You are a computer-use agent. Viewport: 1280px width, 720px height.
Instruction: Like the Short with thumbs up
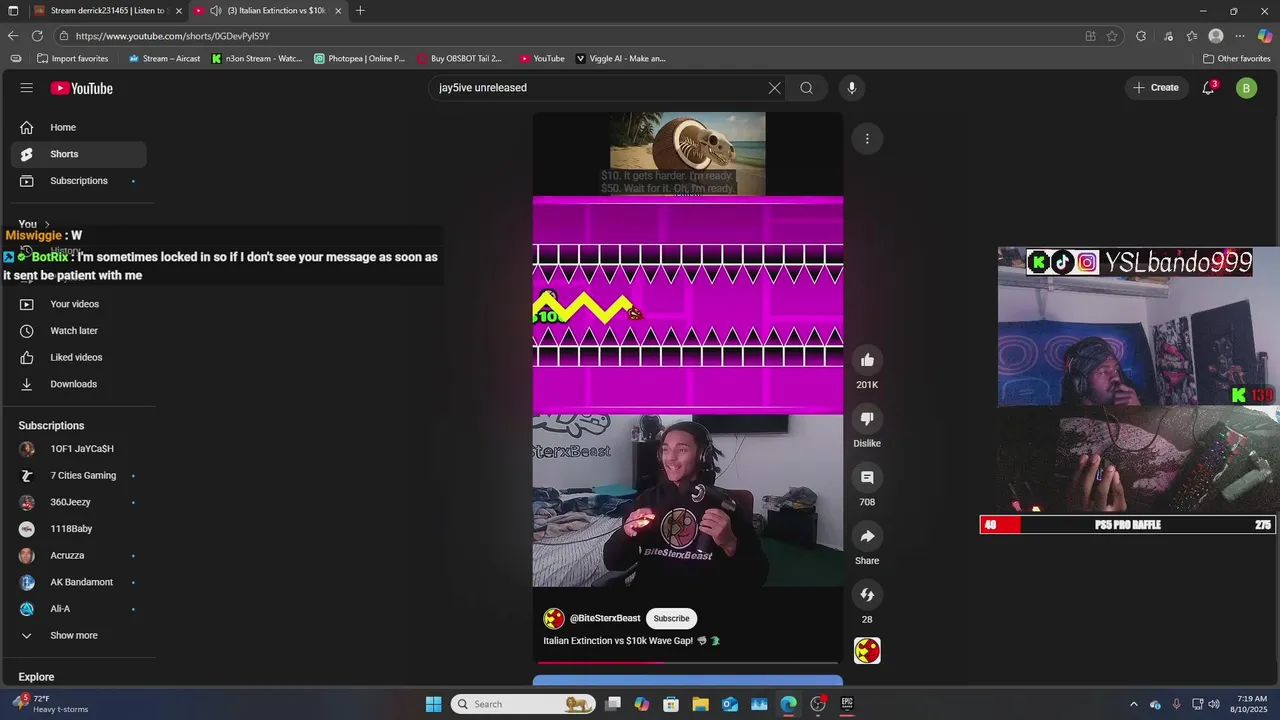pos(867,360)
